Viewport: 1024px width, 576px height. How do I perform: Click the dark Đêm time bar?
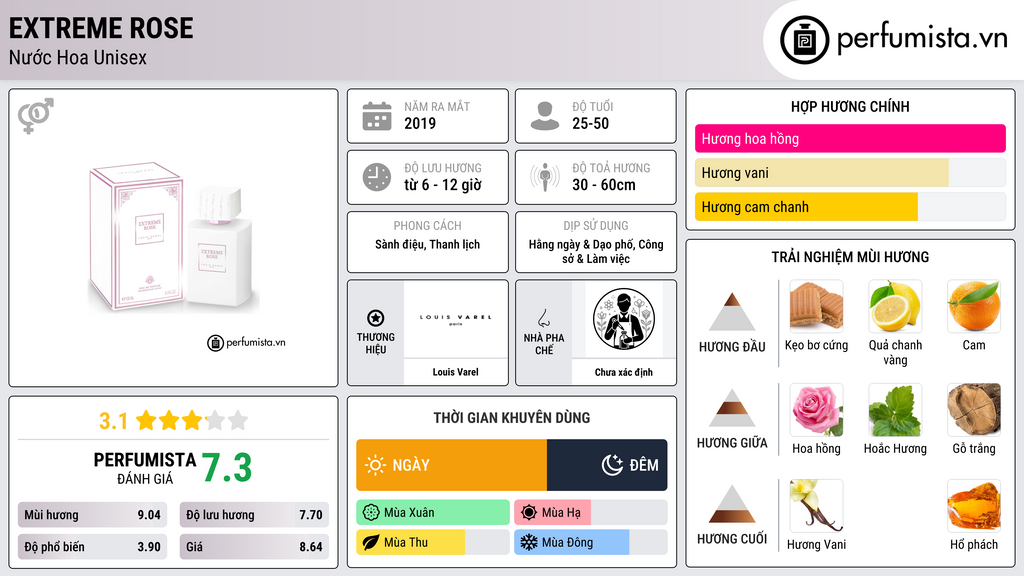click(x=607, y=465)
